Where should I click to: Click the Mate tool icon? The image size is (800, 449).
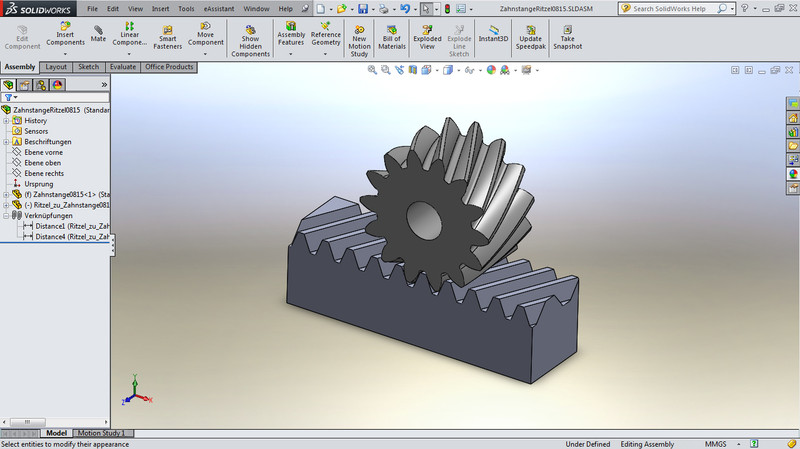click(x=98, y=31)
